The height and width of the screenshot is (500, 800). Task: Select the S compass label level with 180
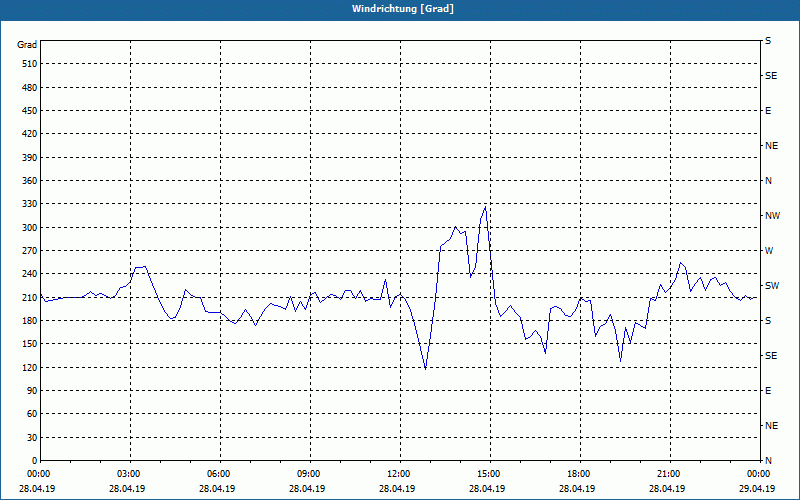pyautogui.click(x=768, y=321)
